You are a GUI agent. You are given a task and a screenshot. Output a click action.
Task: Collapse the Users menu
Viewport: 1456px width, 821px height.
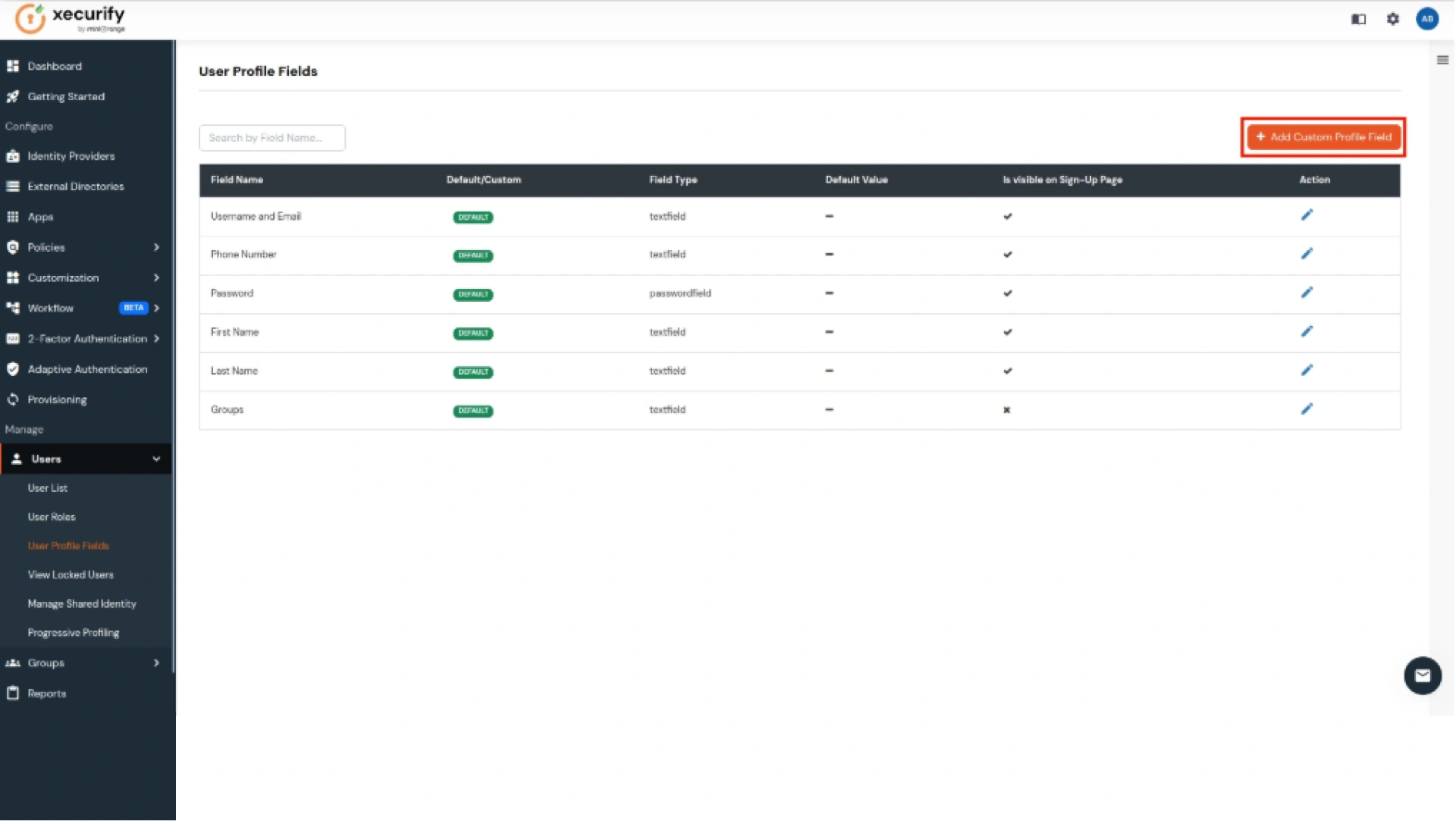click(45, 459)
